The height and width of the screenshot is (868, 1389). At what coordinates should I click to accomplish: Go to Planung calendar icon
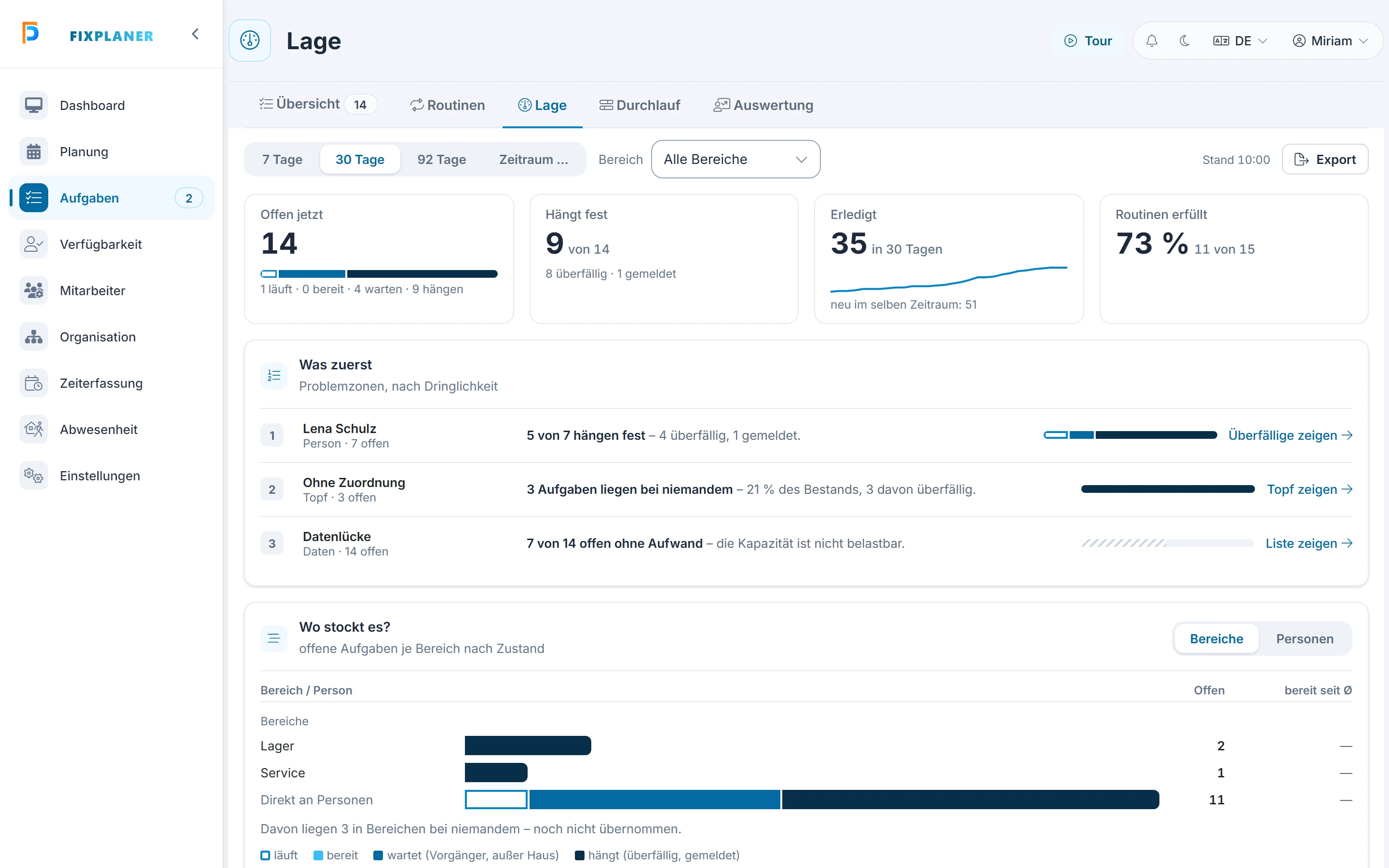tap(33, 151)
